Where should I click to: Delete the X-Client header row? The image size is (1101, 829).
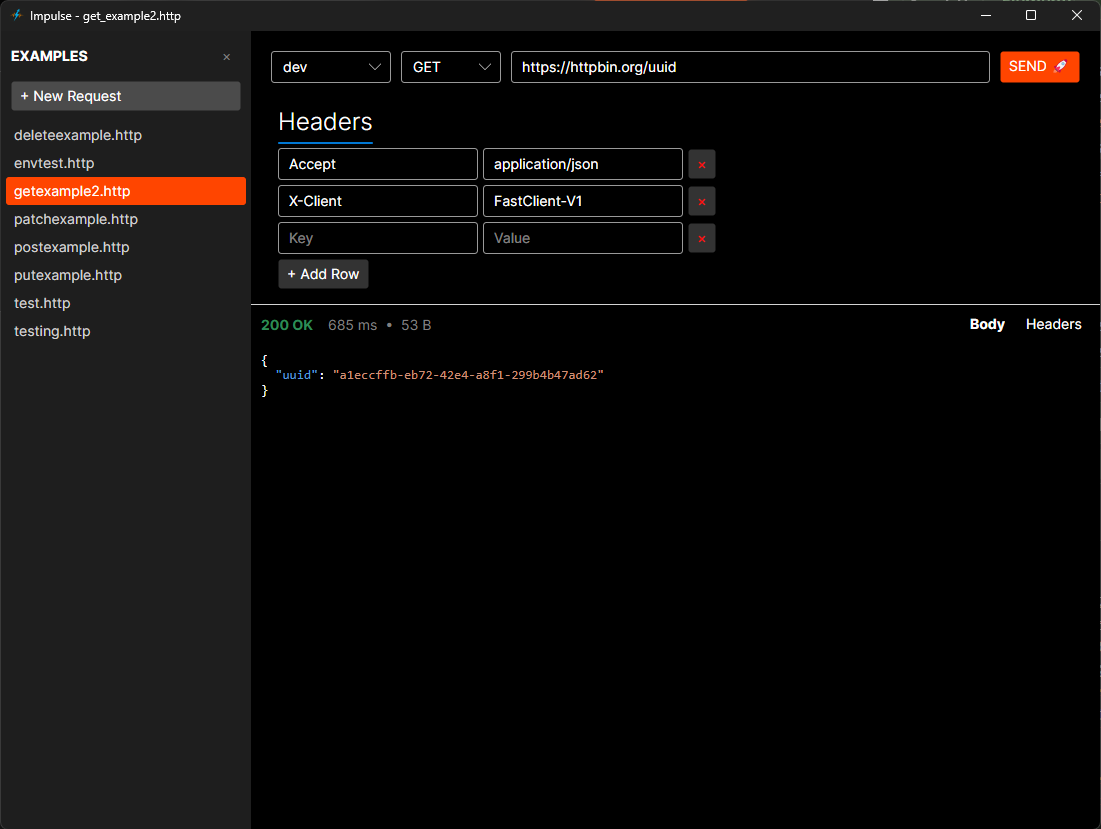[x=701, y=201]
